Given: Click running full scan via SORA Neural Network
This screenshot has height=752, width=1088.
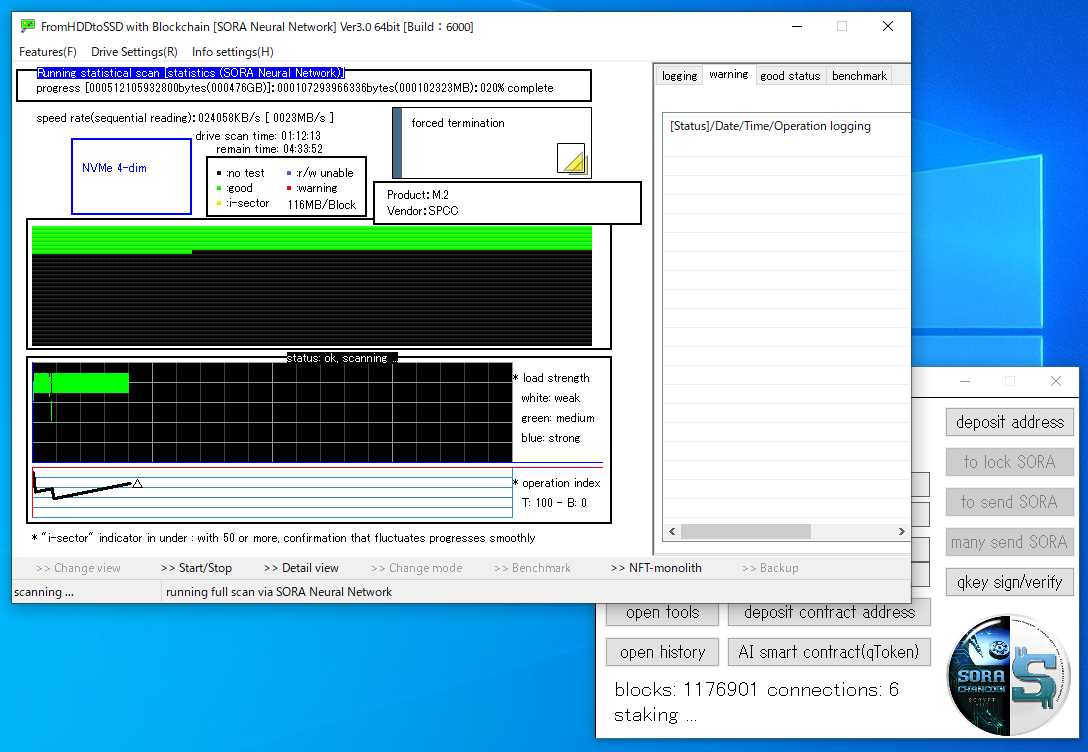Looking at the screenshot, I should [x=279, y=592].
